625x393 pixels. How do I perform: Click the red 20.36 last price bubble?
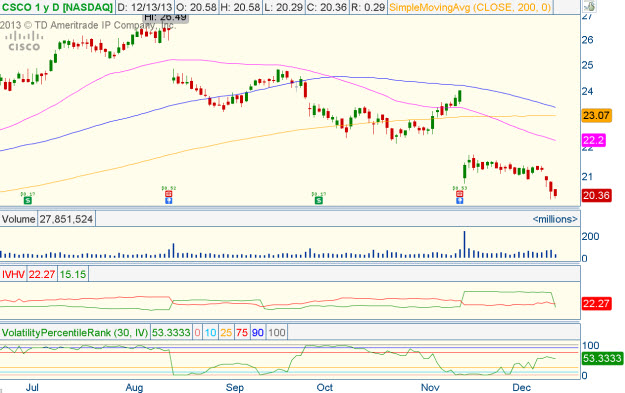596,195
